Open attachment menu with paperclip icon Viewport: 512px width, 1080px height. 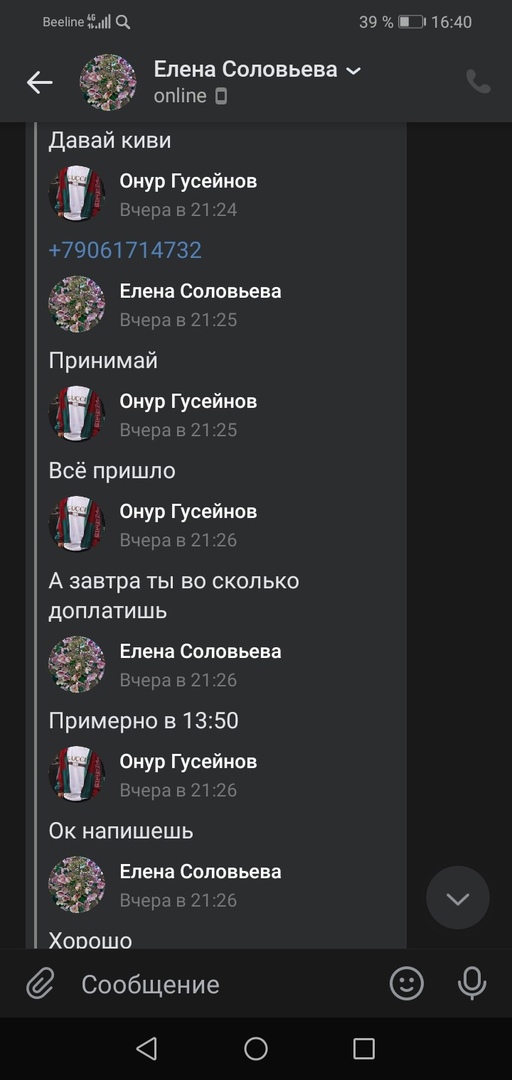pos(40,984)
